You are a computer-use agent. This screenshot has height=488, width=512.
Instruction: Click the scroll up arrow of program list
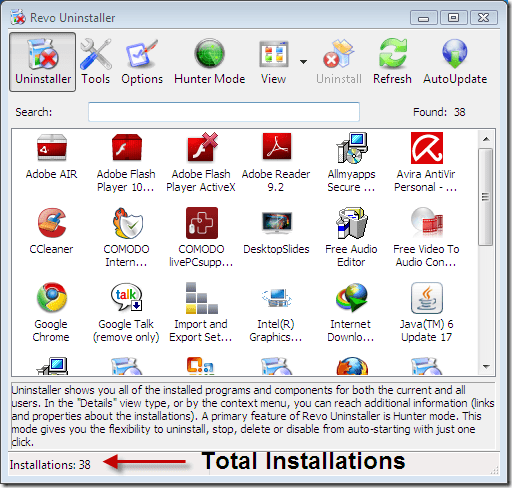pos(486,139)
